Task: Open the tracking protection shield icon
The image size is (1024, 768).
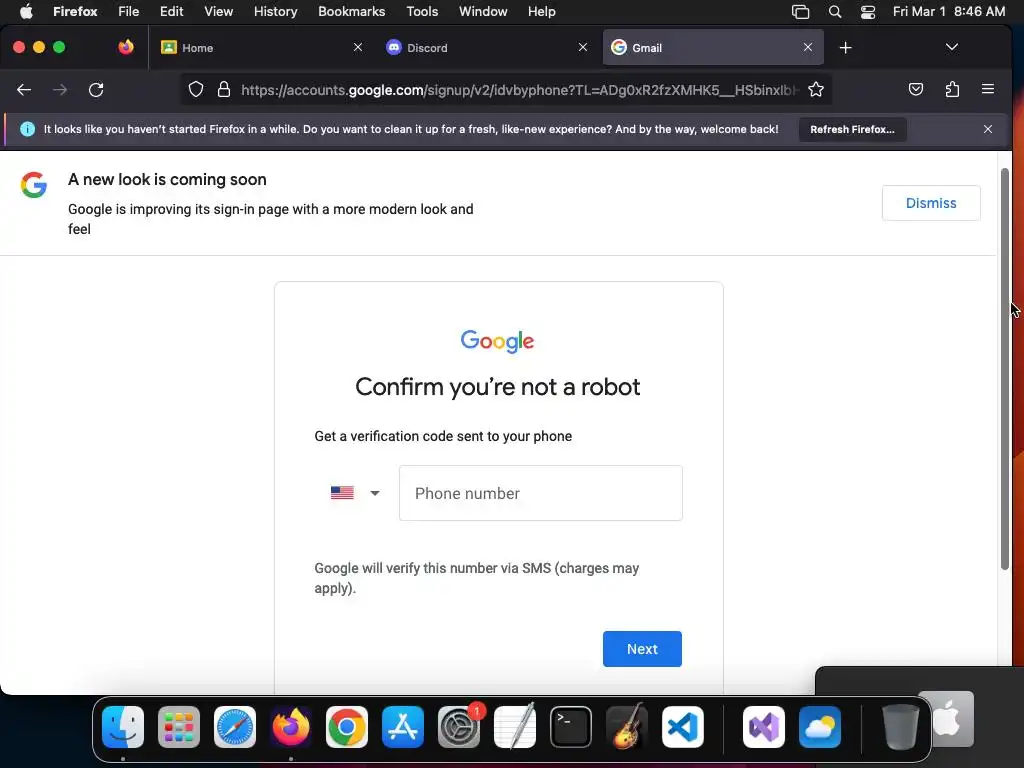Action: point(196,89)
